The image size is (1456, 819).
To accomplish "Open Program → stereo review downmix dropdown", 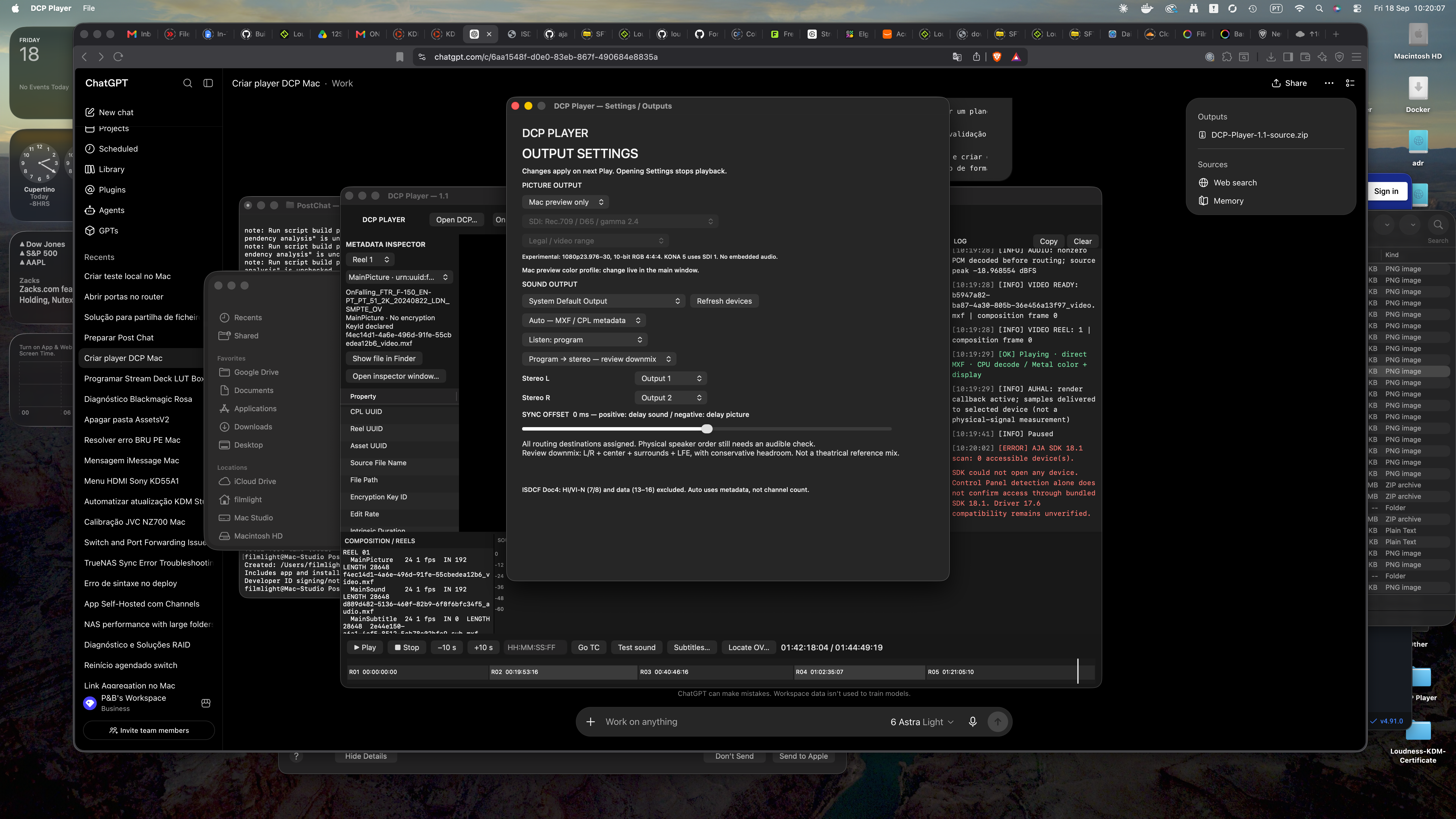I will point(599,359).
